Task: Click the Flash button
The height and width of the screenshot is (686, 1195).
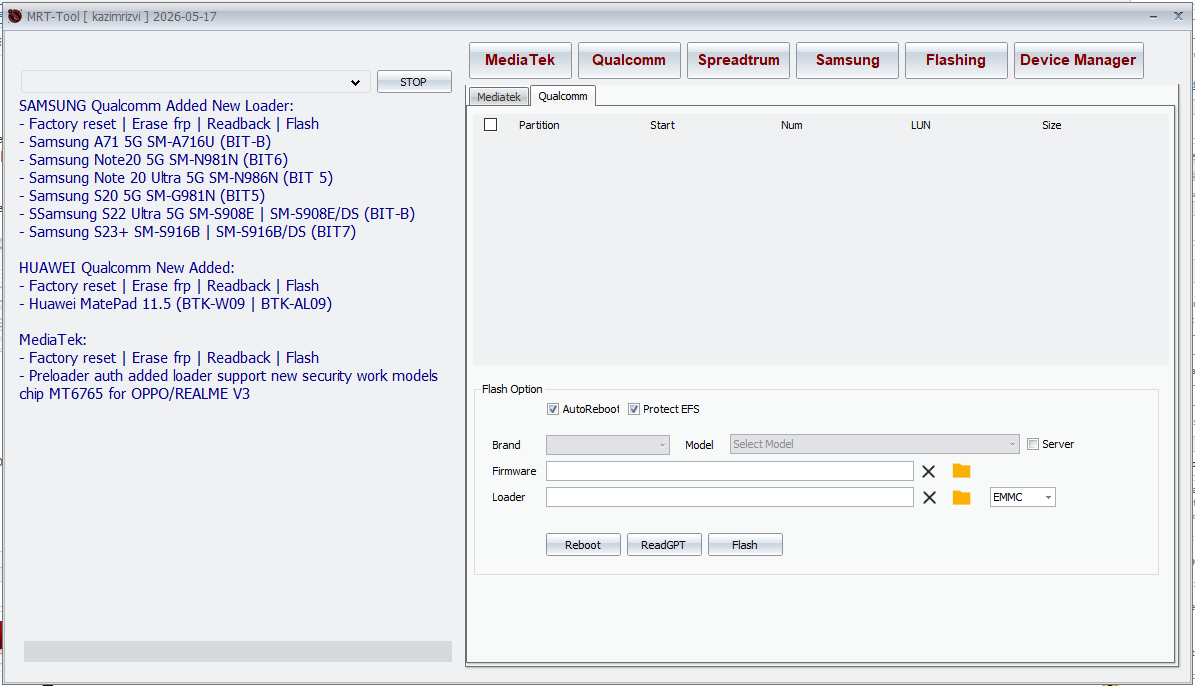Action: [745, 545]
